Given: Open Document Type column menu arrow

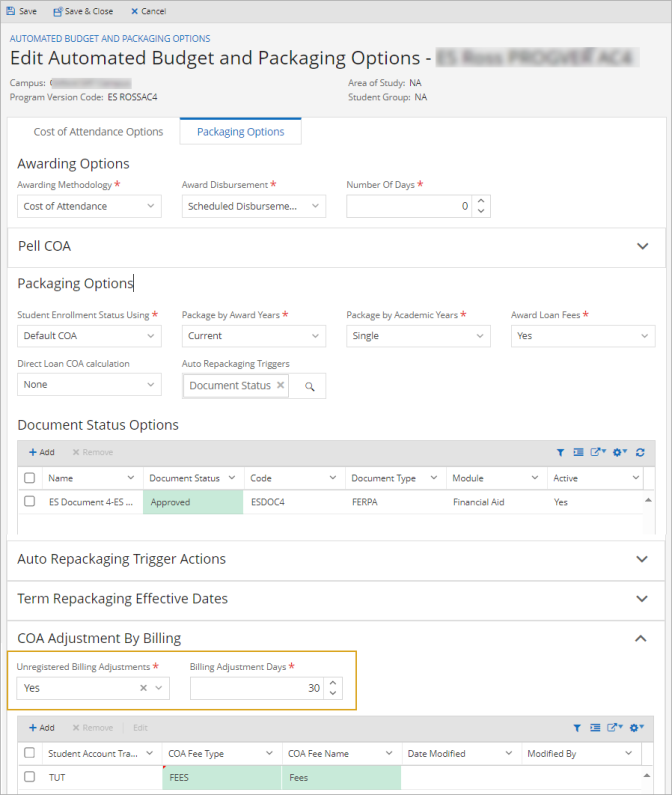Looking at the screenshot, I should click(434, 478).
